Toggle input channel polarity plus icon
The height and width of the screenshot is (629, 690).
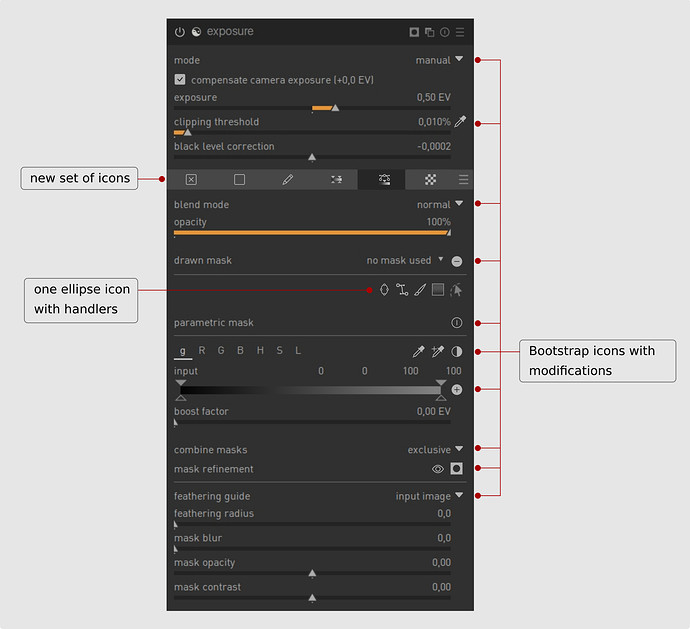point(457,390)
